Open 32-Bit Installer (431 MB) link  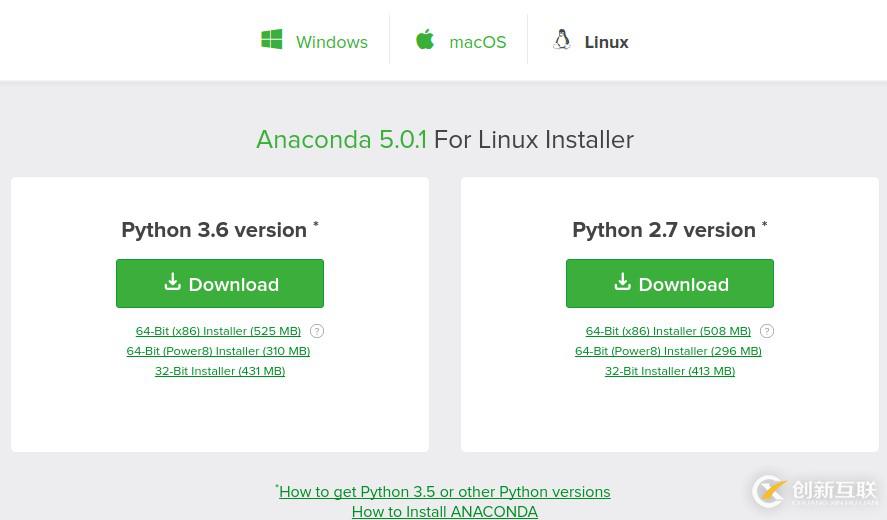point(220,371)
